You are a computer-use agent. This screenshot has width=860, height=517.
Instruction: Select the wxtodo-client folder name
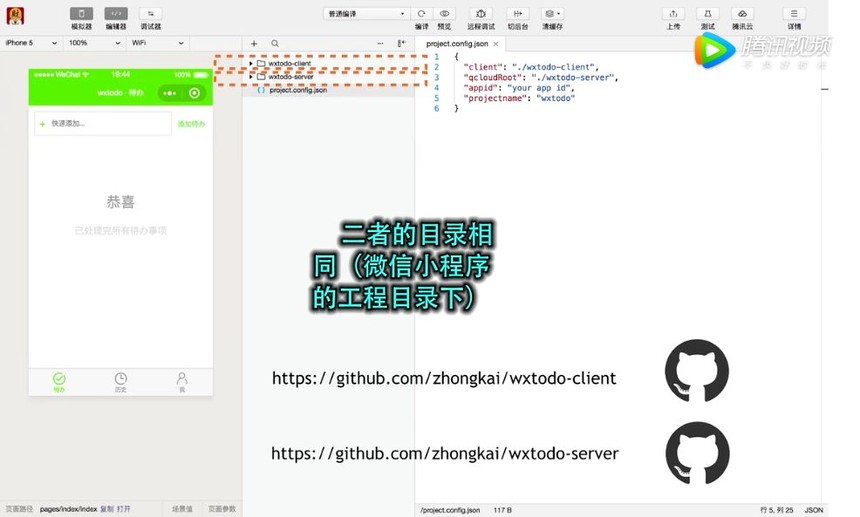[290, 64]
